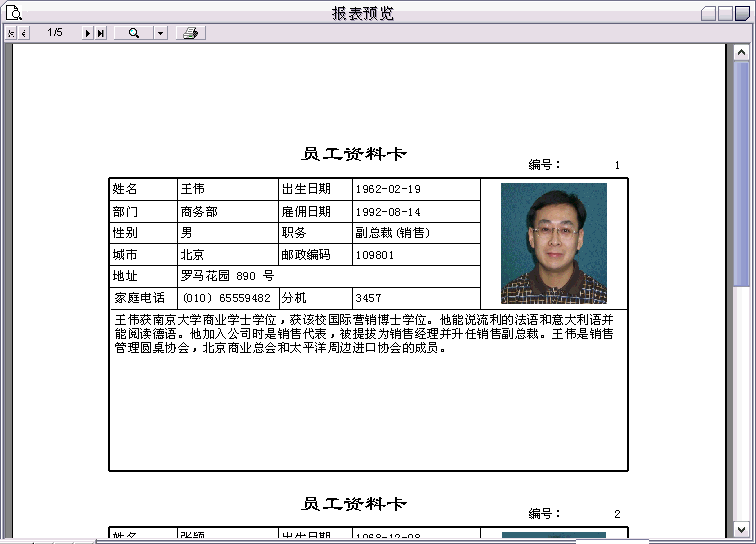Click the 地址 label
Image resolution: width=756 pixels, height=544 pixels.
(125, 276)
